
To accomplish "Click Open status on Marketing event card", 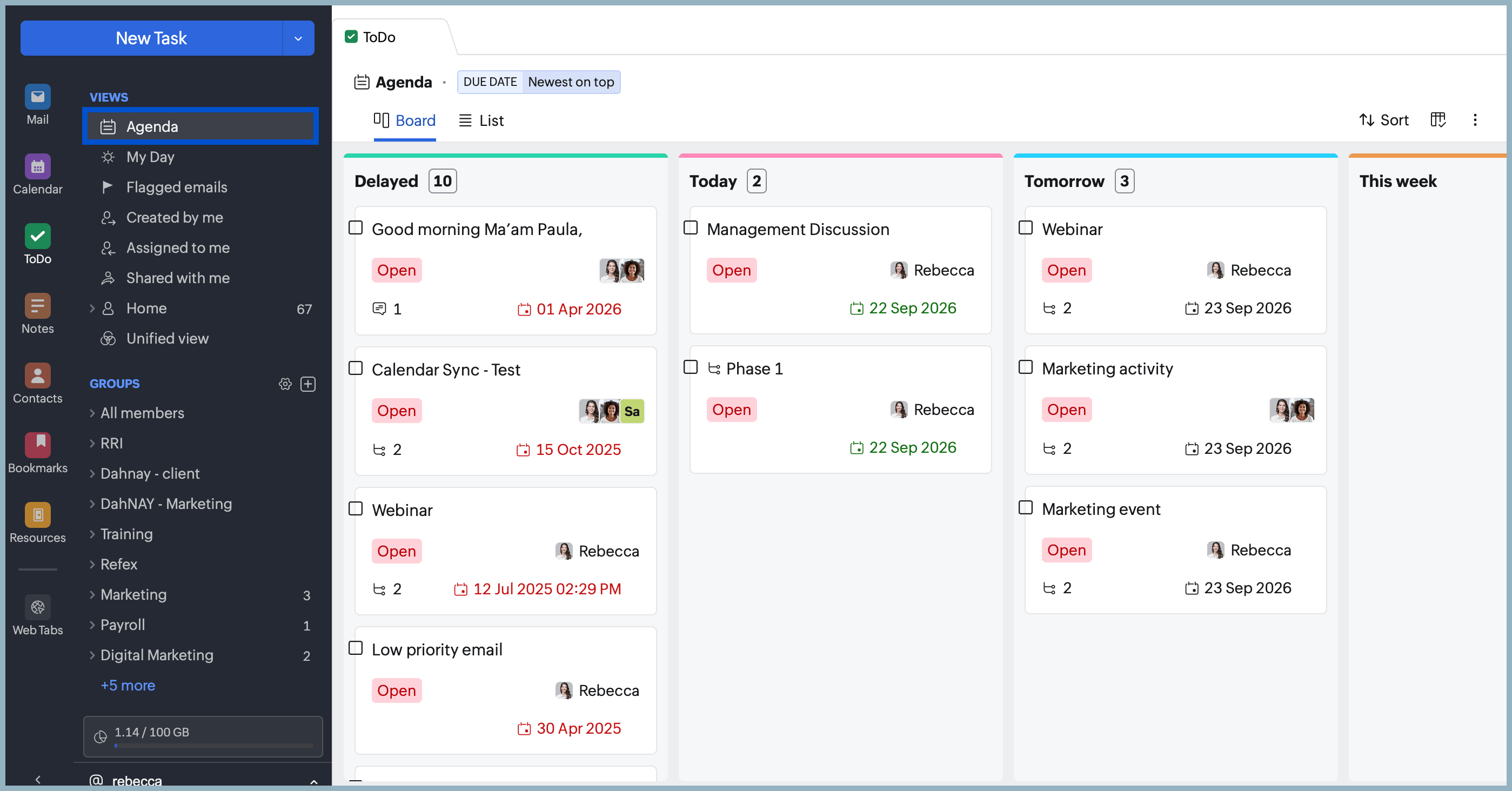I will coord(1067,550).
